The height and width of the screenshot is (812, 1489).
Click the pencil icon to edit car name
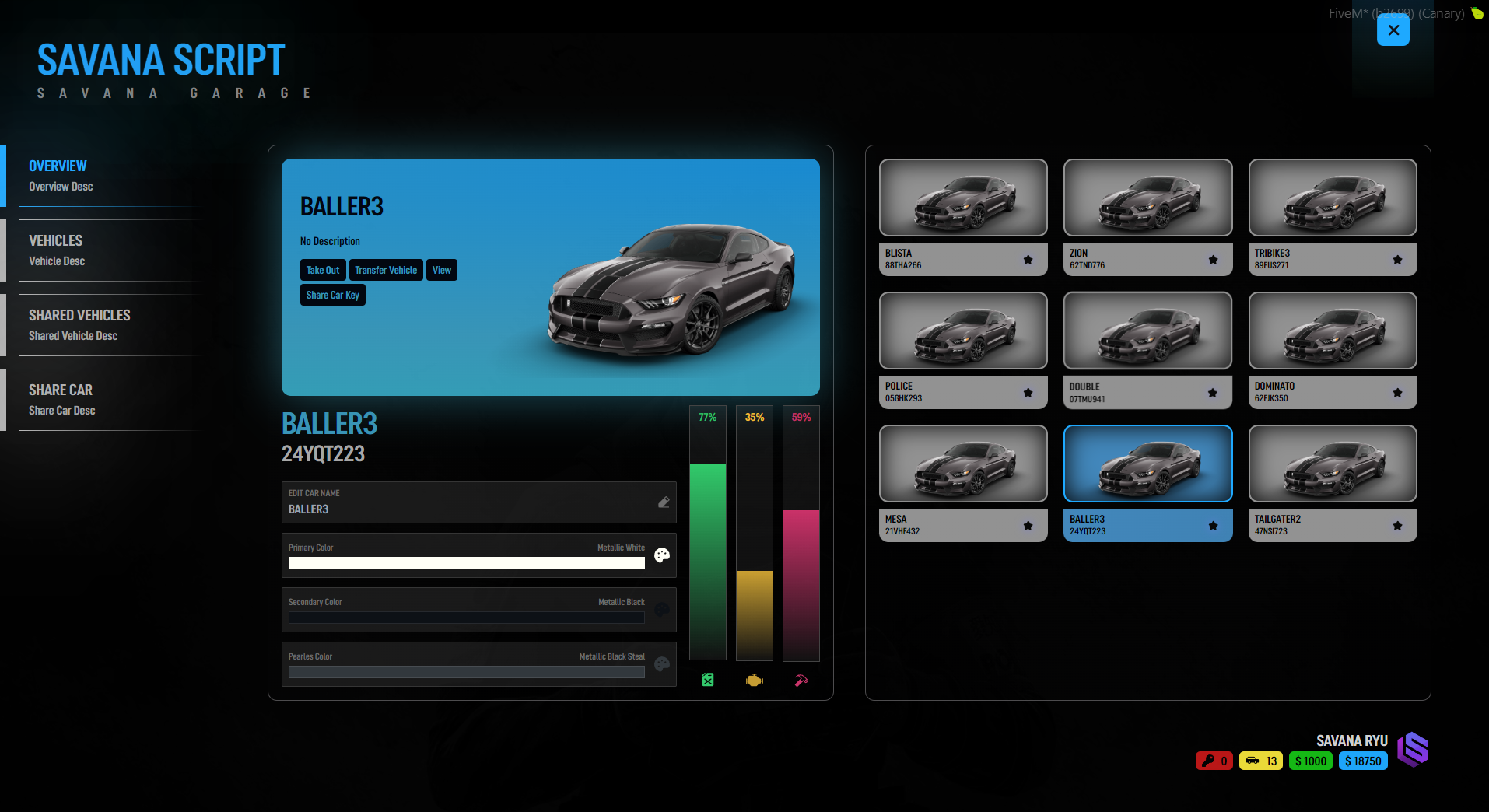[664, 502]
